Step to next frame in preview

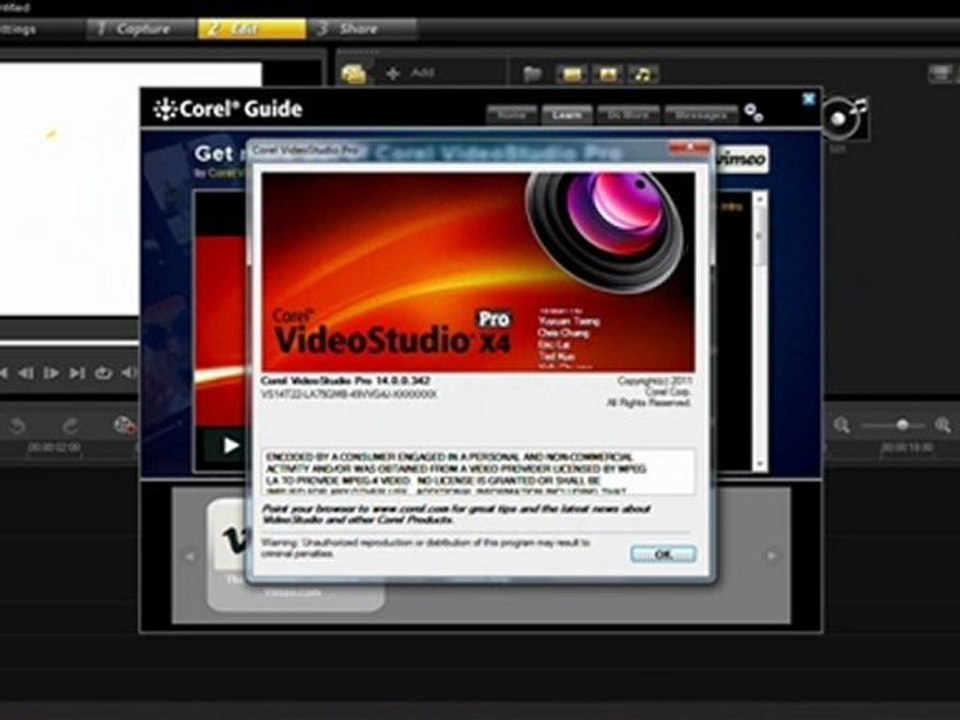pos(51,372)
